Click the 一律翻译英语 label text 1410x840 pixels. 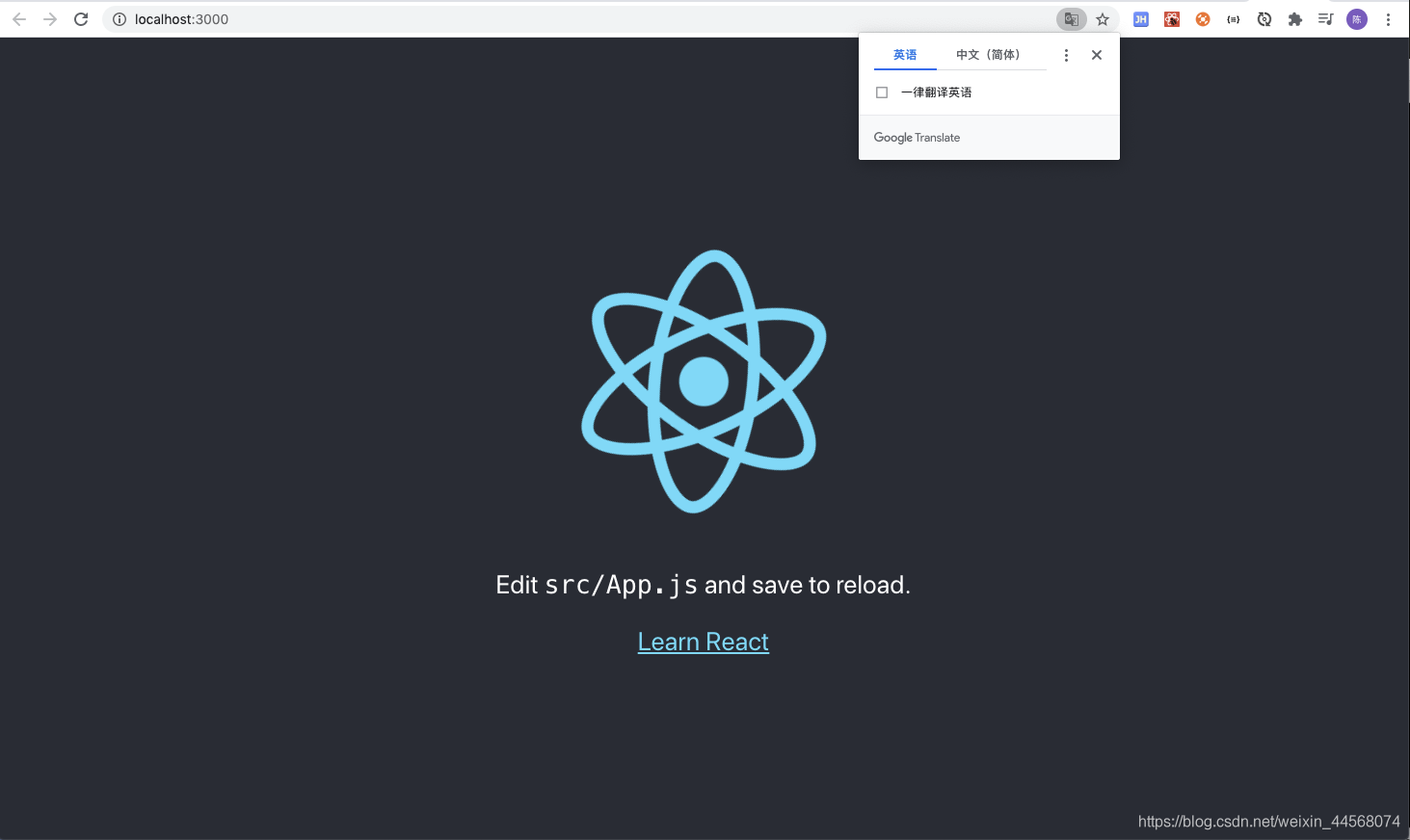pyautogui.click(x=936, y=92)
